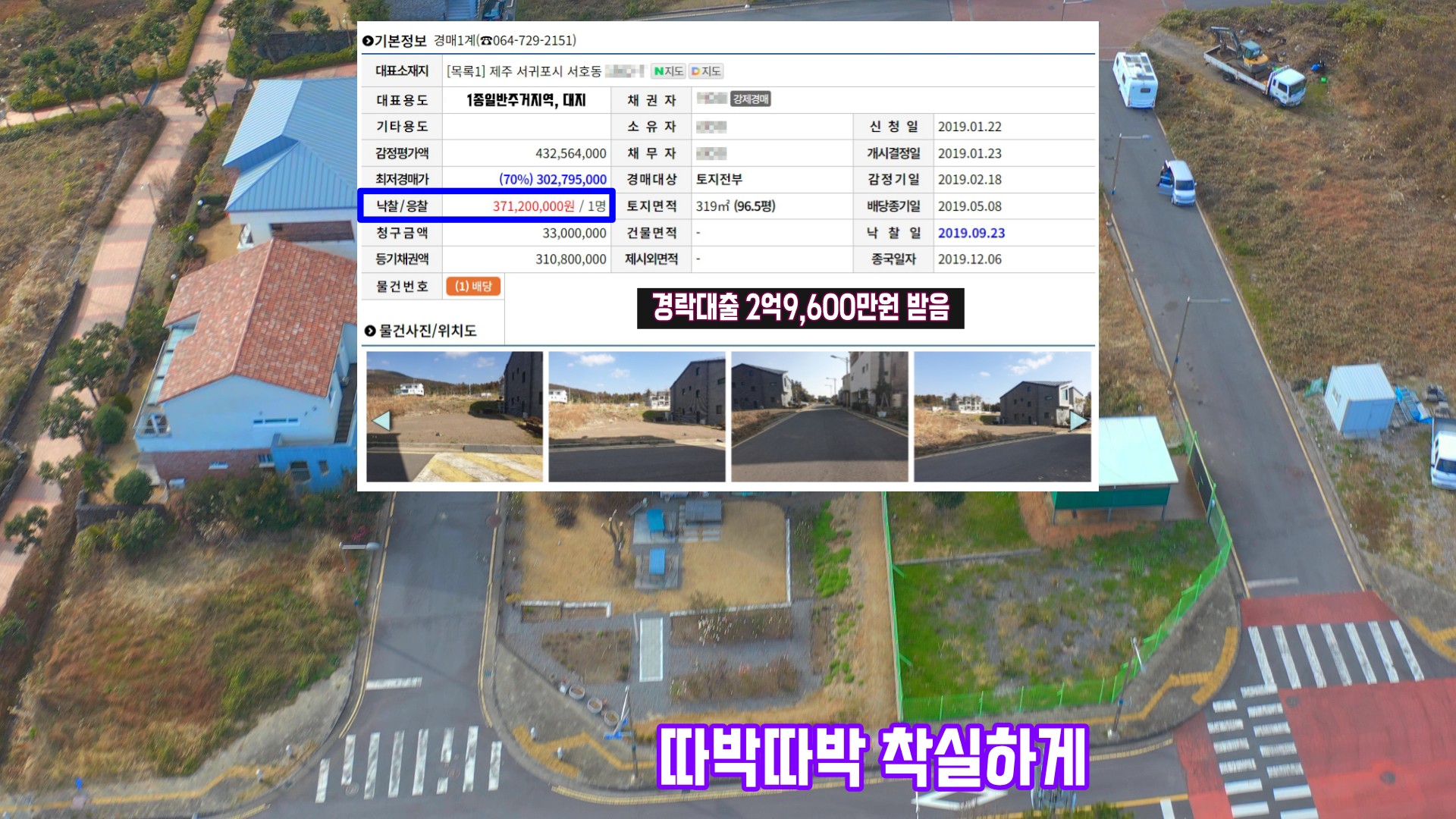This screenshot has height=819, width=1456.
Task: Open the second property photo thumbnail
Action: [x=636, y=416]
